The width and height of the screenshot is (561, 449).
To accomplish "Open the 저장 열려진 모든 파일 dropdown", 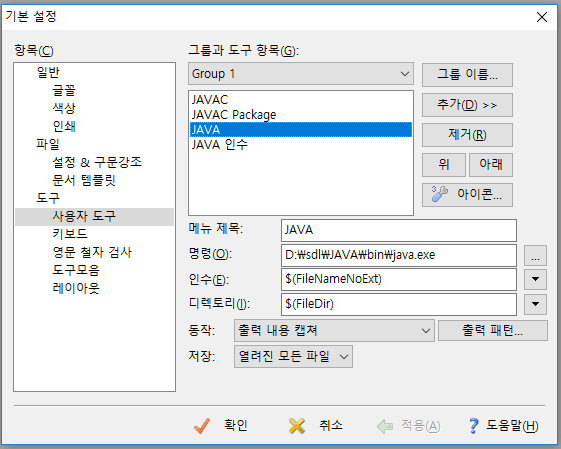I will [x=293, y=356].
